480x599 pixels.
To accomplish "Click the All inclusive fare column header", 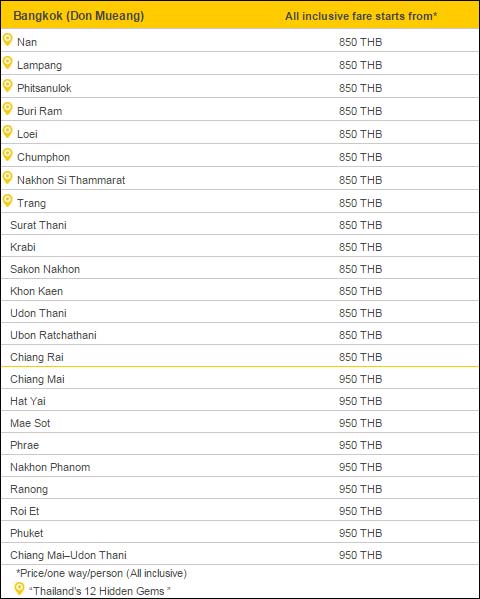I will pos(361,16).
